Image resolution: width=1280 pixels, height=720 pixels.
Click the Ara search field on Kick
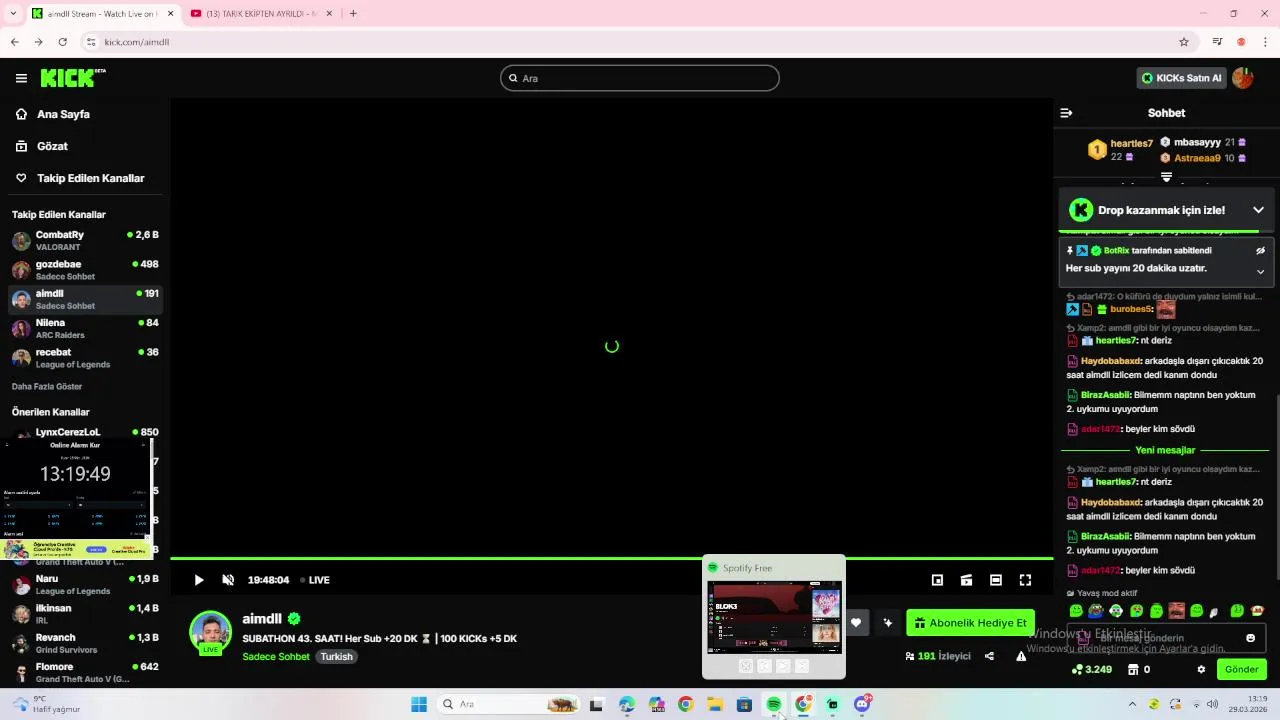pos(640,78)
